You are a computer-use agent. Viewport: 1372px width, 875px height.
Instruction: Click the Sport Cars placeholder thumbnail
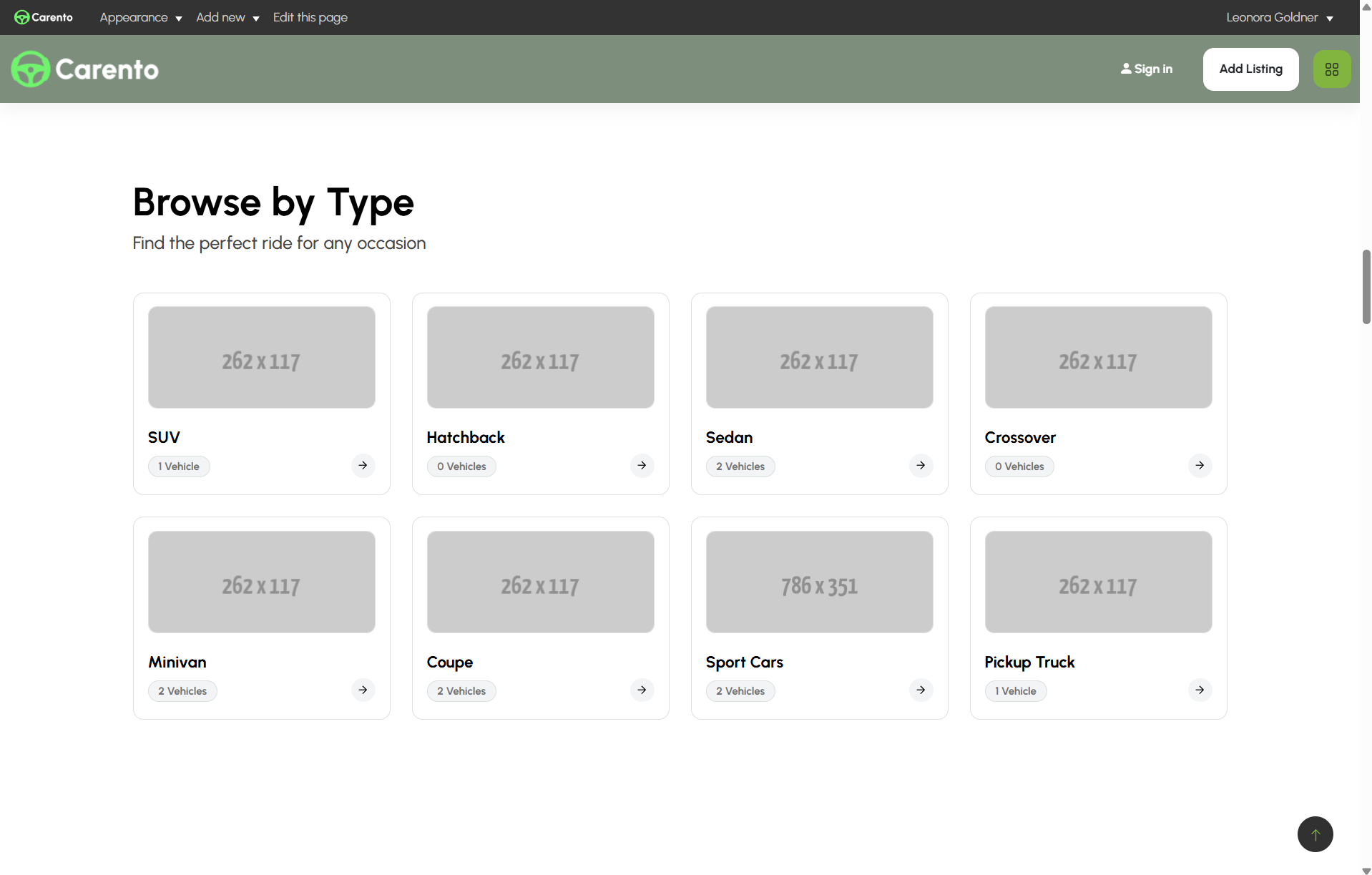tap(819, 582)
